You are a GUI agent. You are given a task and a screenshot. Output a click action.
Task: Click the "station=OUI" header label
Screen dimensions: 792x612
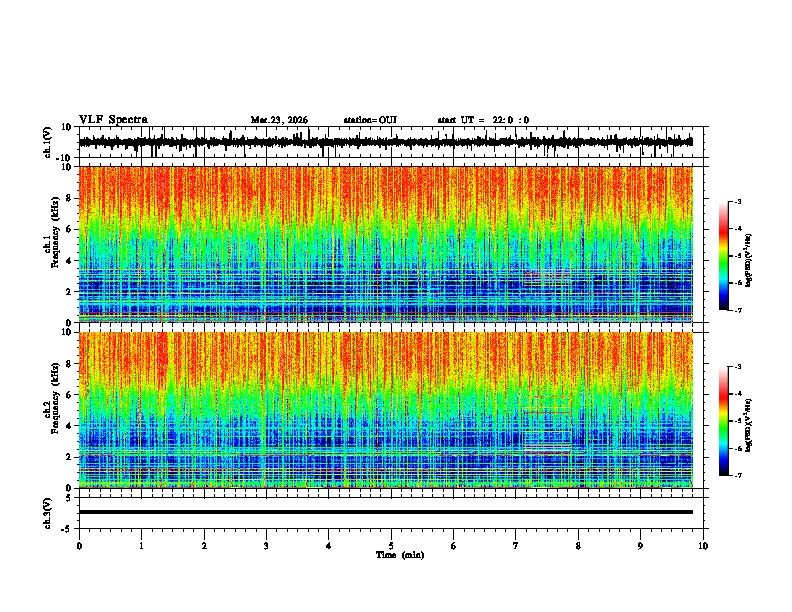(x=370, y=120)
